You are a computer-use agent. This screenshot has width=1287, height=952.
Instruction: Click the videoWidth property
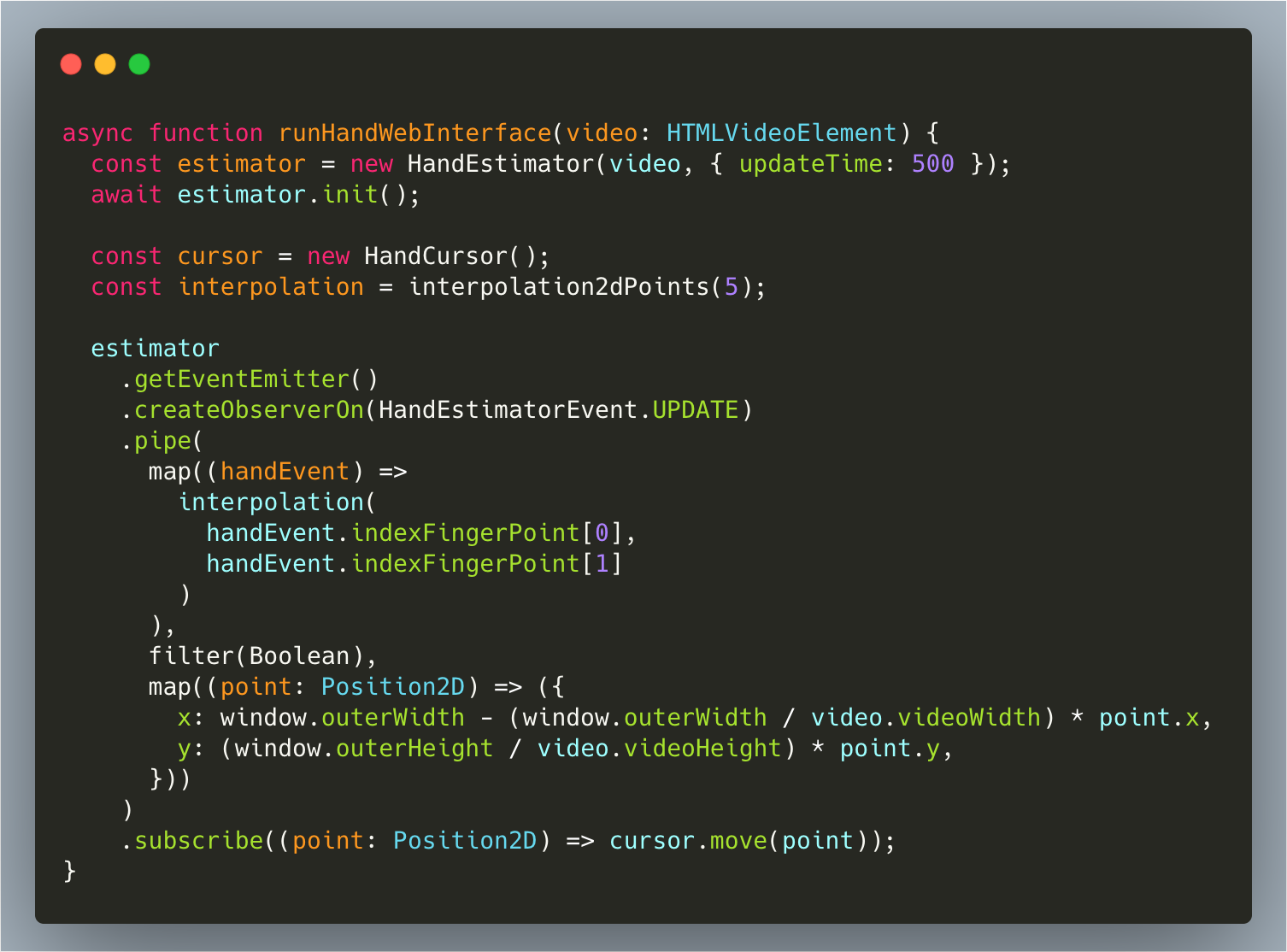[x=969, y=718]
